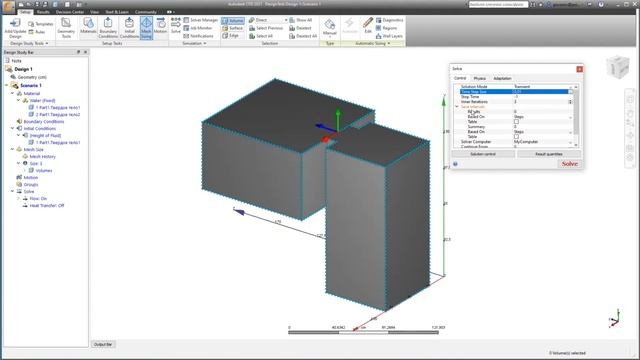Click Select Previous

tap(266, 28)
